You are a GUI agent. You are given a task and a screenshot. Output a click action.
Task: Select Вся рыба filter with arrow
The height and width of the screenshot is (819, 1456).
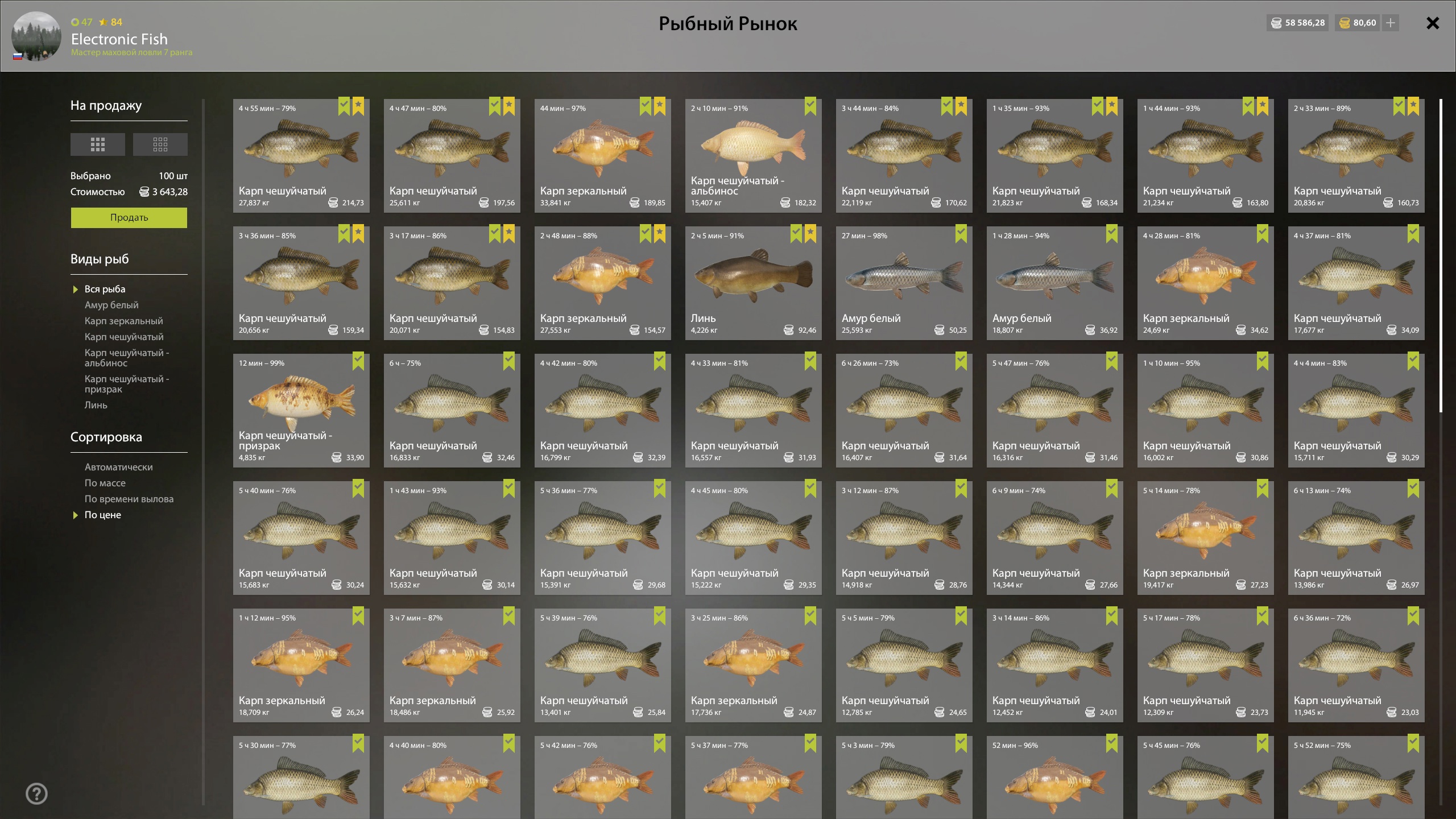[105, 289]
